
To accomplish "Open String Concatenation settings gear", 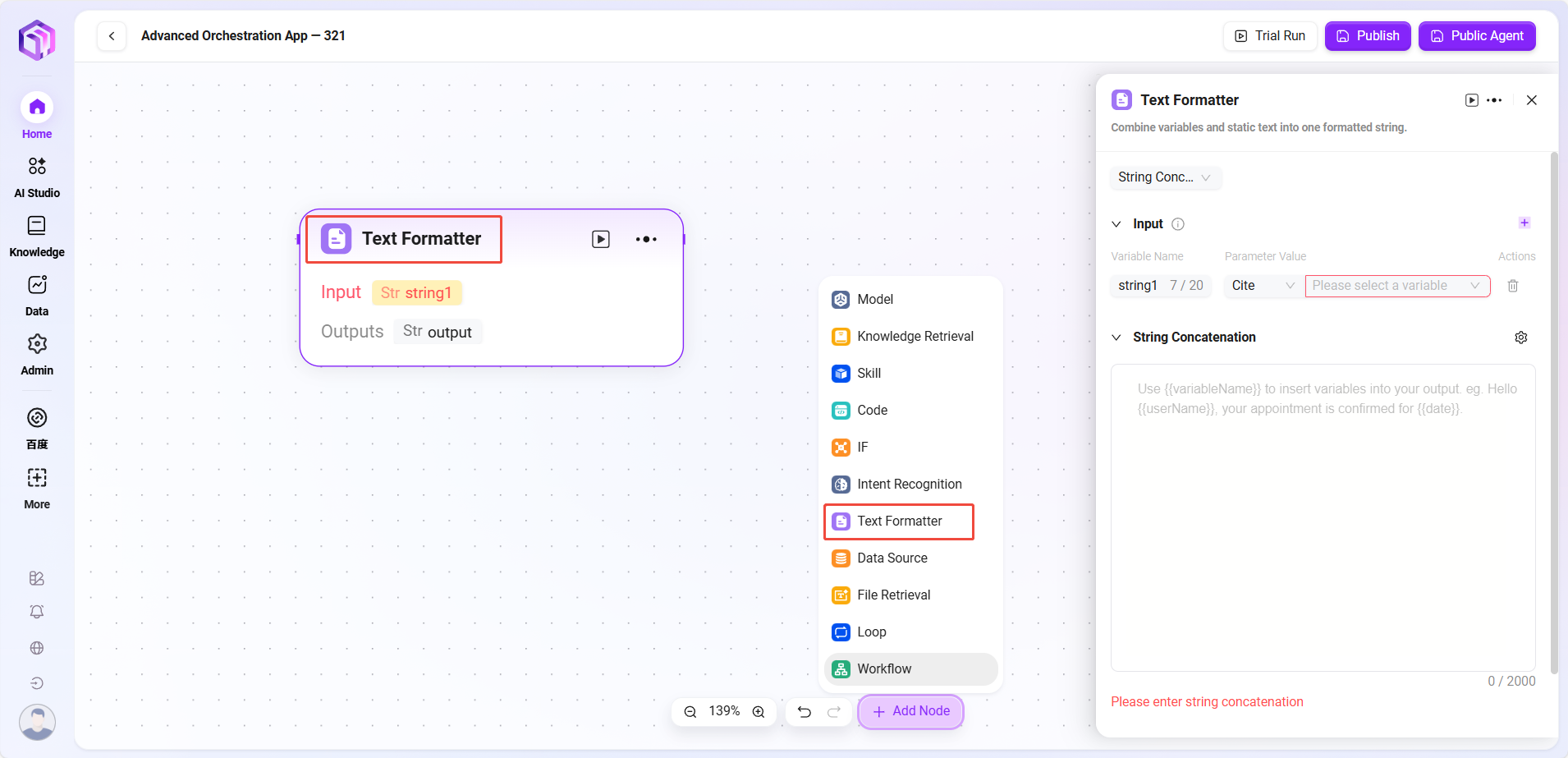I will pyautogui.click(x=1520, y=338).
